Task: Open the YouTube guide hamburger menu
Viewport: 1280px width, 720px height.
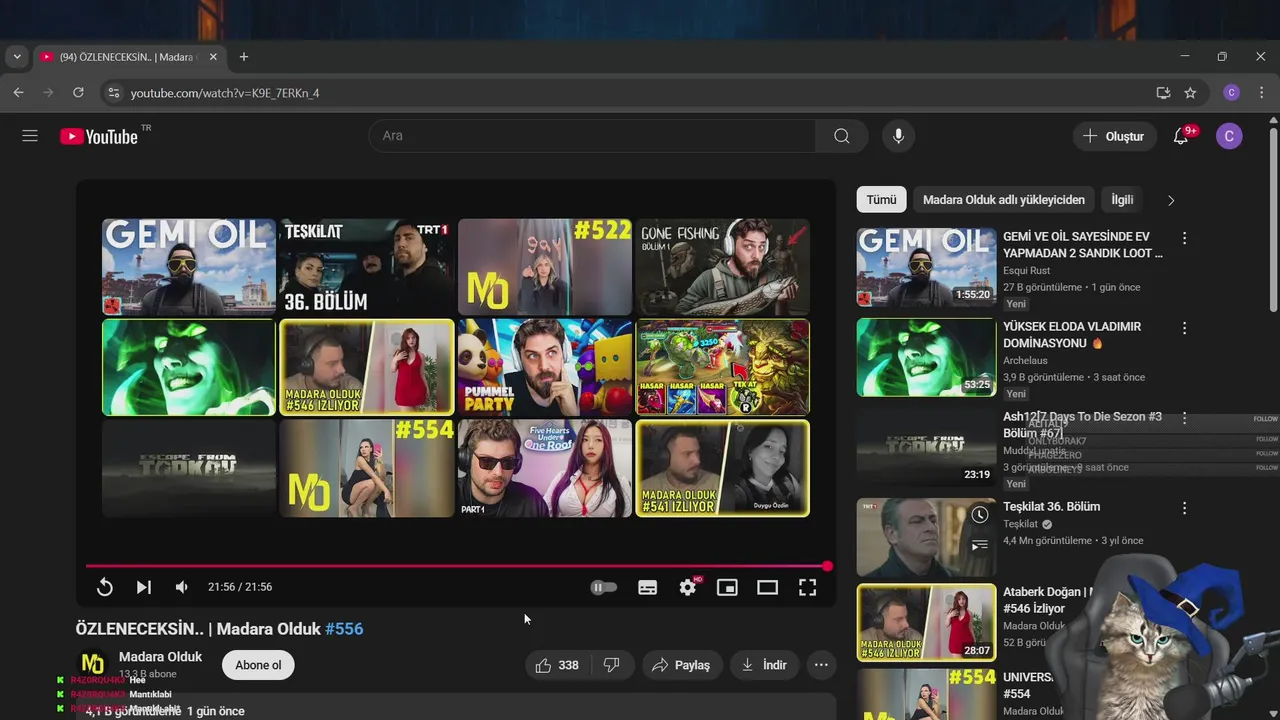Action: click(30, 136)
